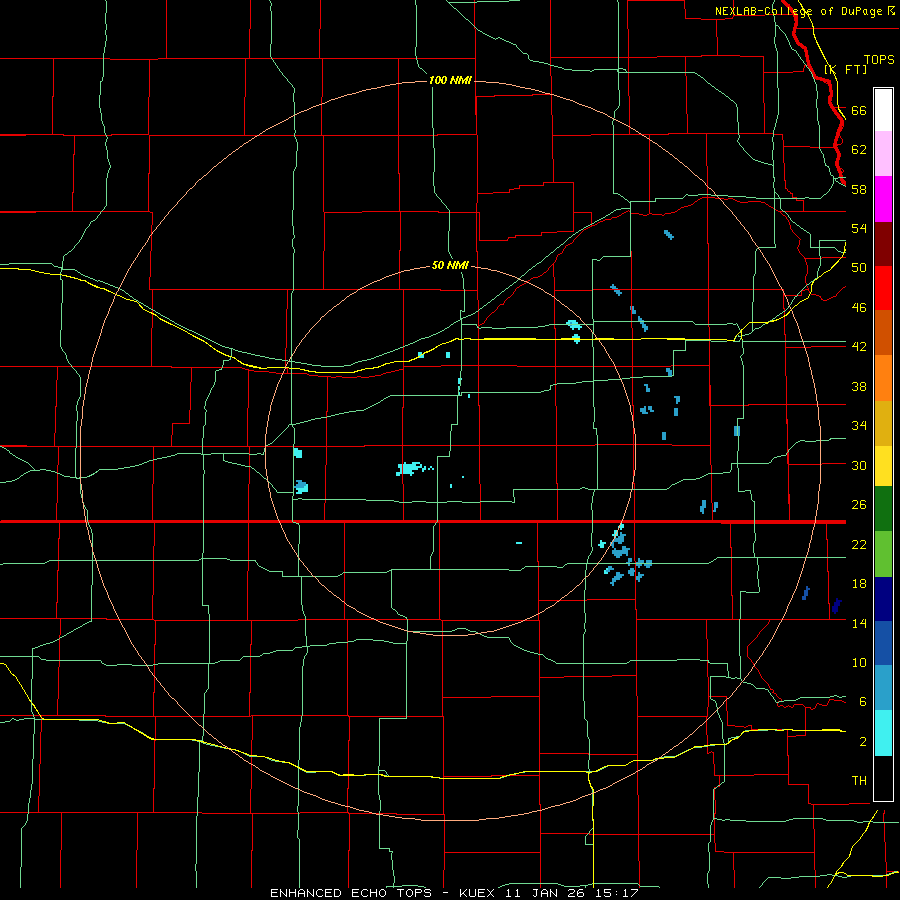Click the [K FT] units label
Image resolution: width=900 pixels, height=900 pixels.
(845, 69)
